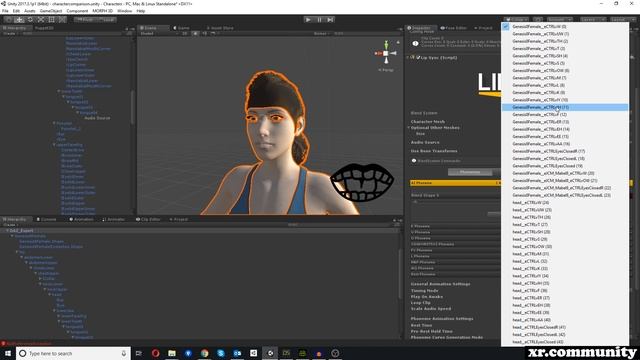Open the Help menu

[x=141, y=11]
